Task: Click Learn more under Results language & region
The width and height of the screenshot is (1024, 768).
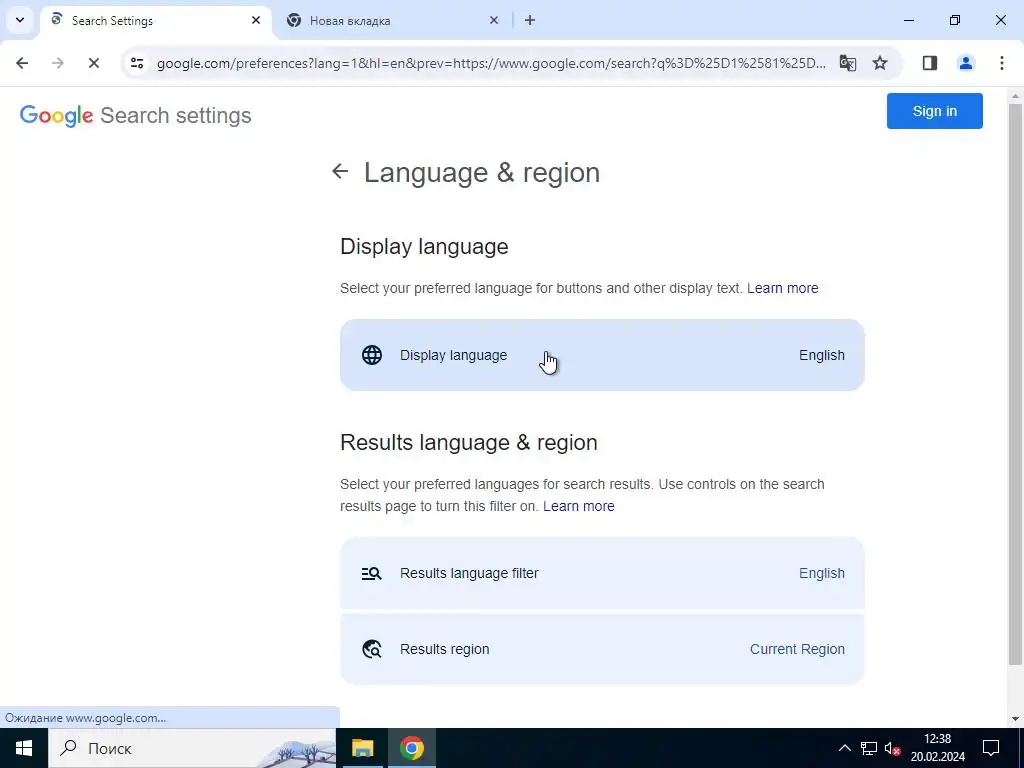Action: click(x=579, y=506)
